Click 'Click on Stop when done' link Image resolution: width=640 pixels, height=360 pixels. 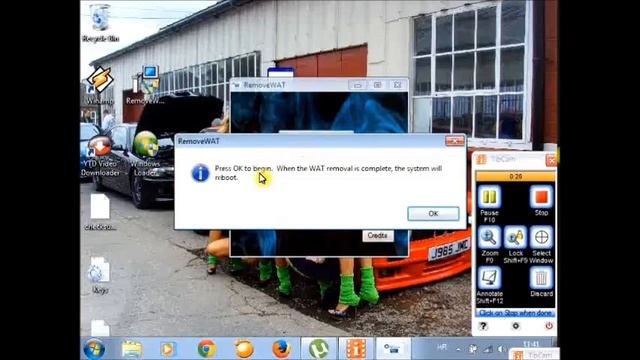click(516, 313)
